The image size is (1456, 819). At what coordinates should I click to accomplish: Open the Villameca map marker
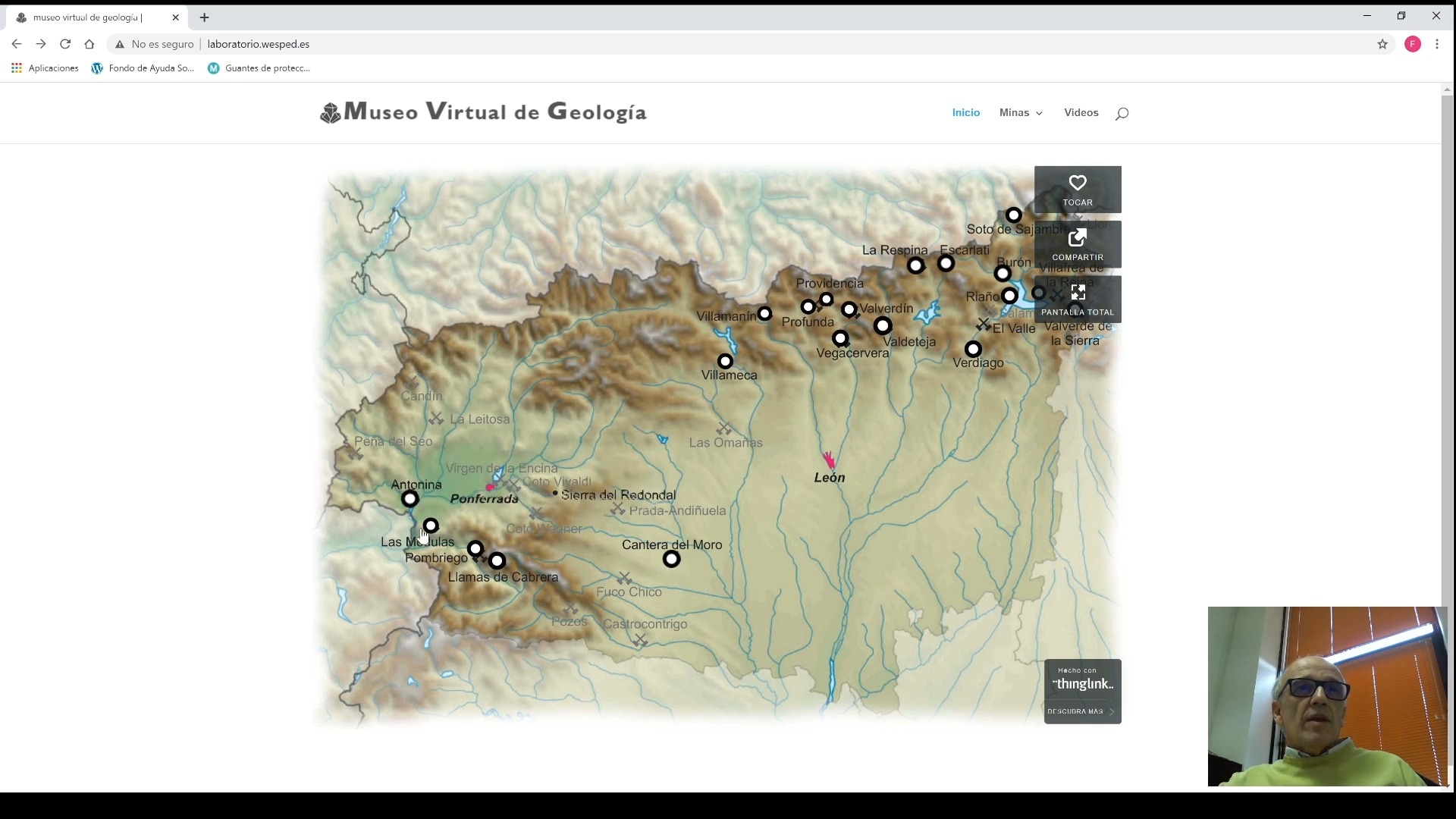tap(726, 362)
